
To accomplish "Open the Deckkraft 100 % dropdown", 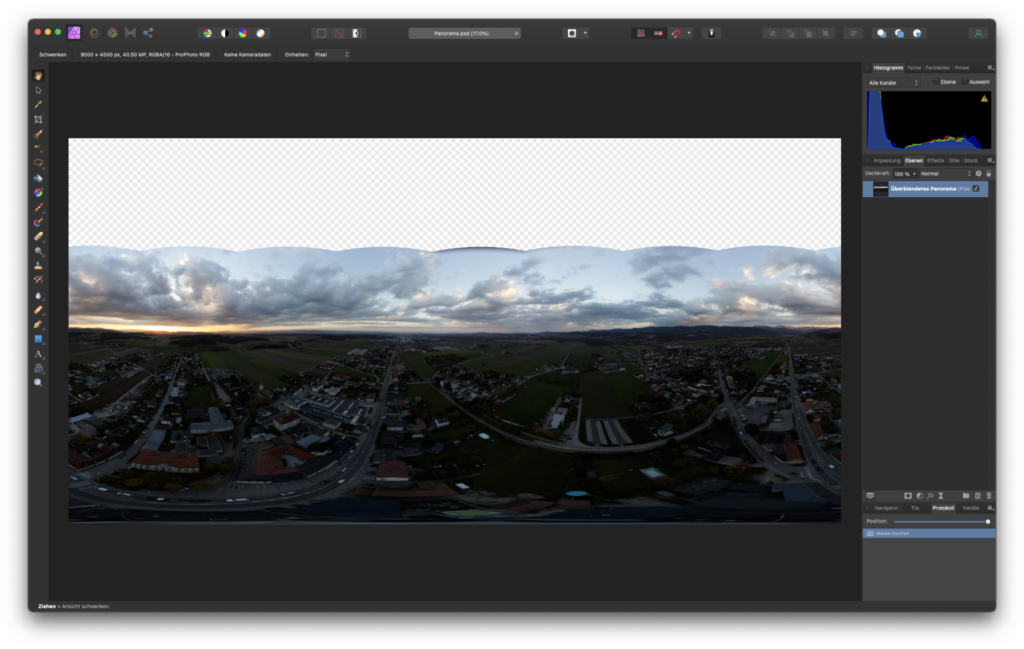I will (x=904, y=174).
